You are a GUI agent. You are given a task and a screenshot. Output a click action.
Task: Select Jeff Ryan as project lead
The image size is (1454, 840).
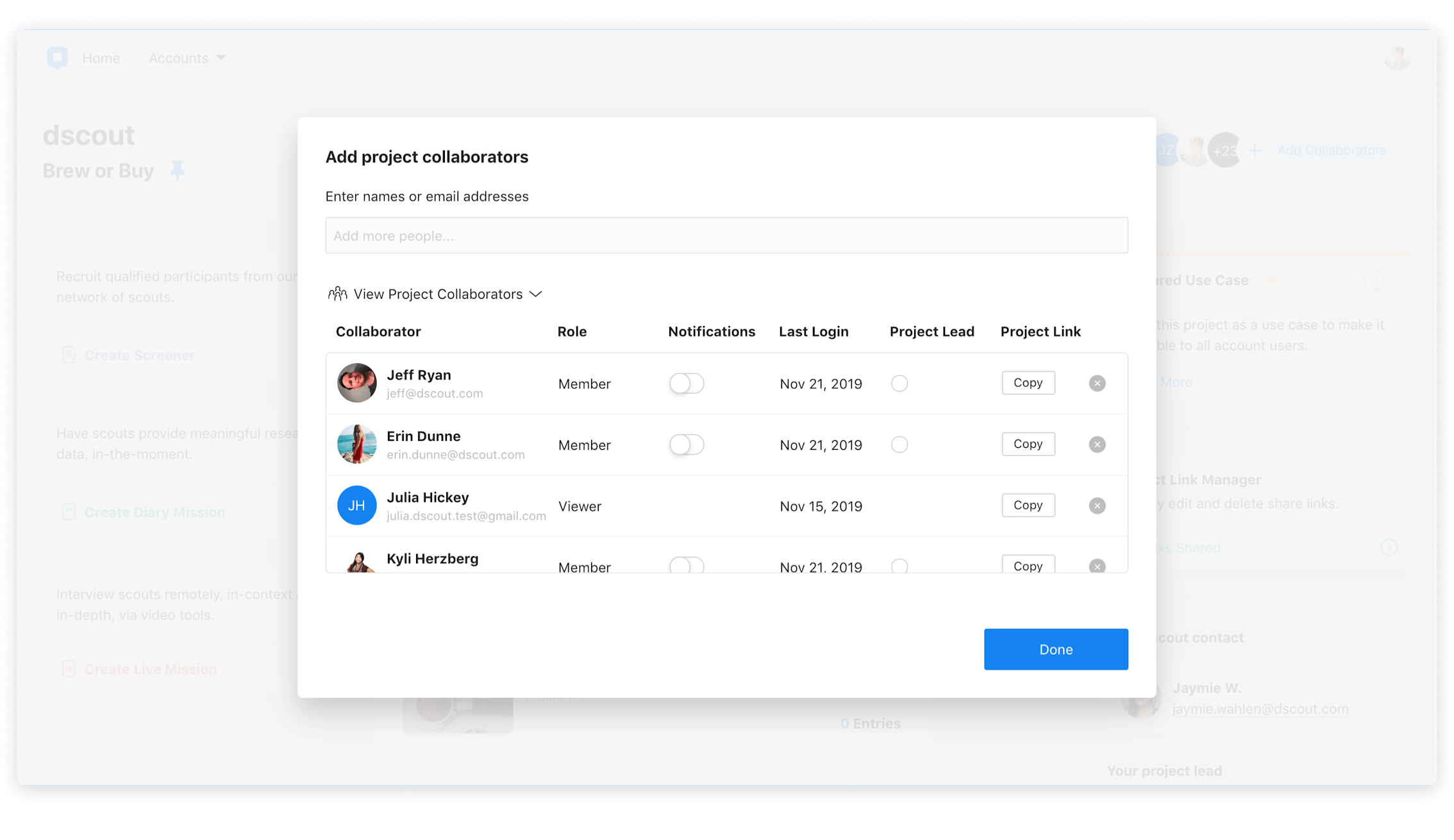point(899,383)
